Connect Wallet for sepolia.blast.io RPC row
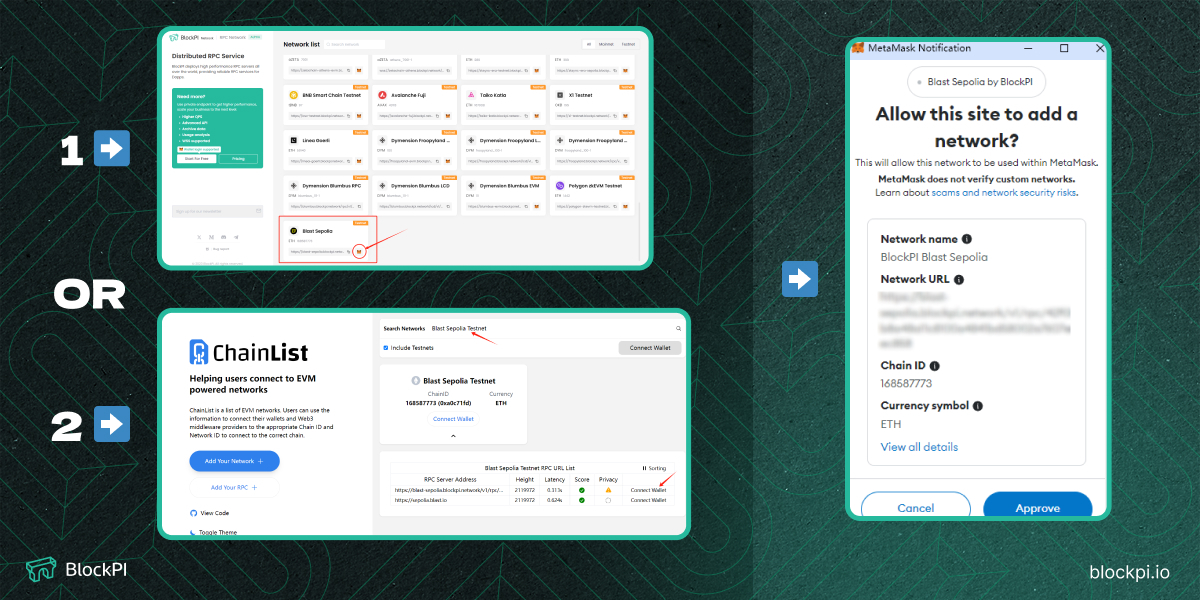Image resolution: width=1200 pixels, height=600 pixels. [x=648, y=500]
